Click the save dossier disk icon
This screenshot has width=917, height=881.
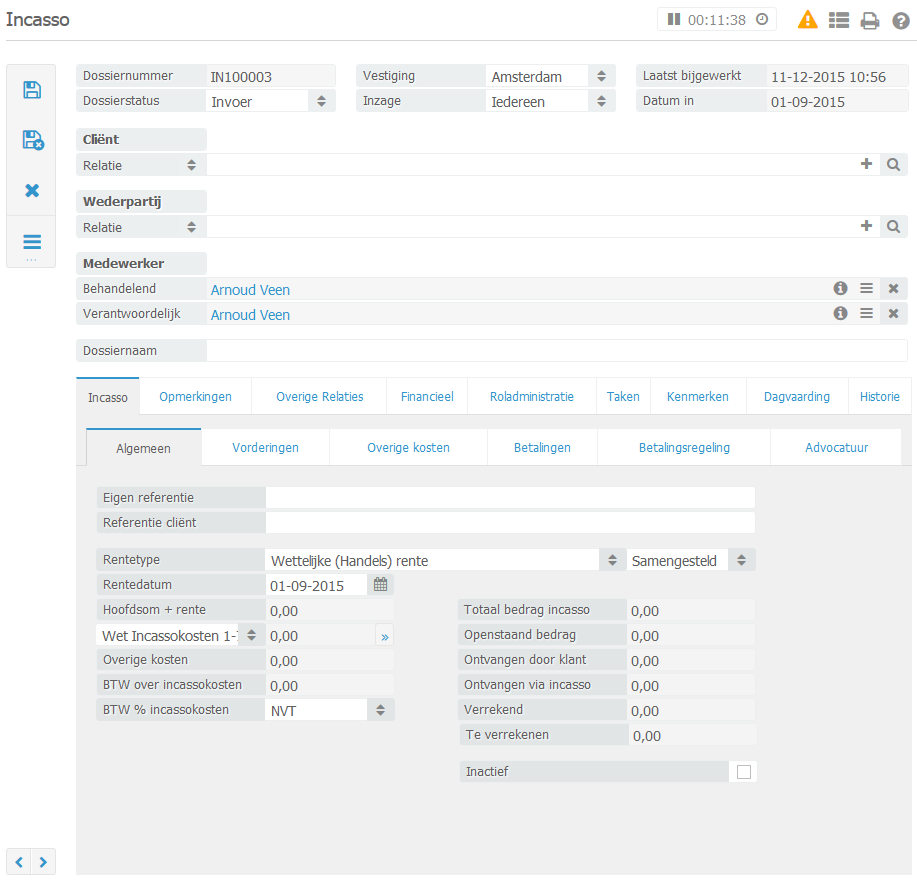tap(32, 90)
